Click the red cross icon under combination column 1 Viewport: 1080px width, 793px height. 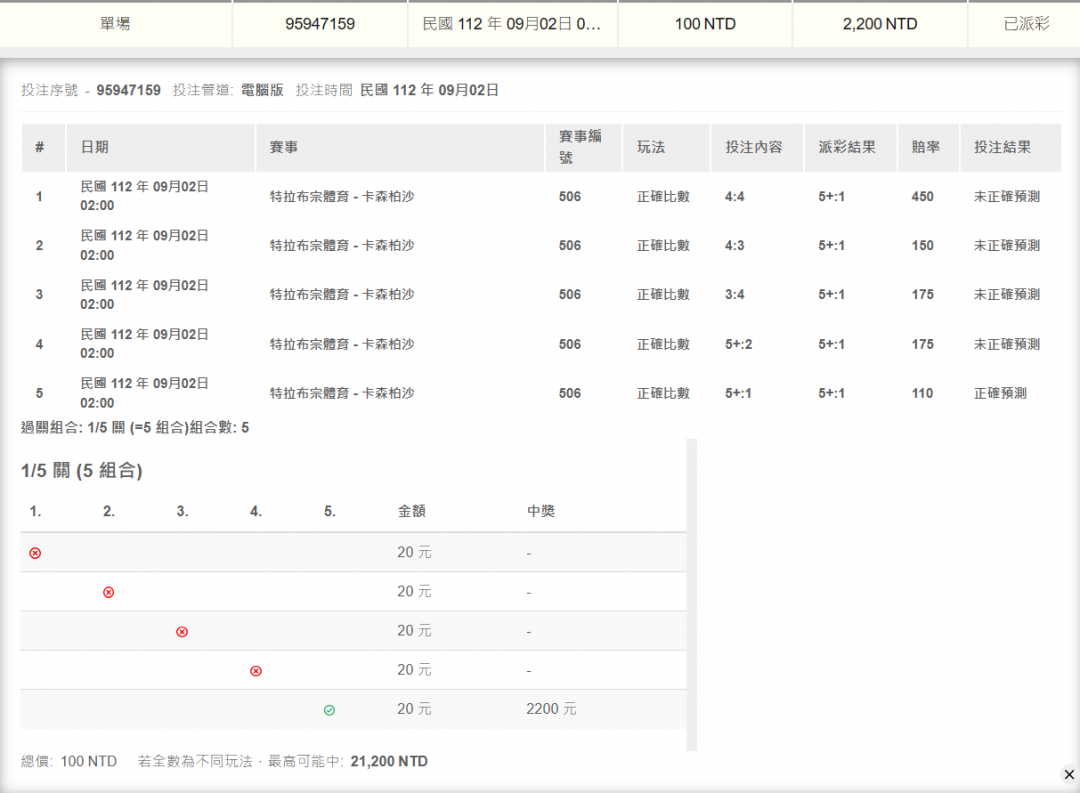[x=35, y=553]
